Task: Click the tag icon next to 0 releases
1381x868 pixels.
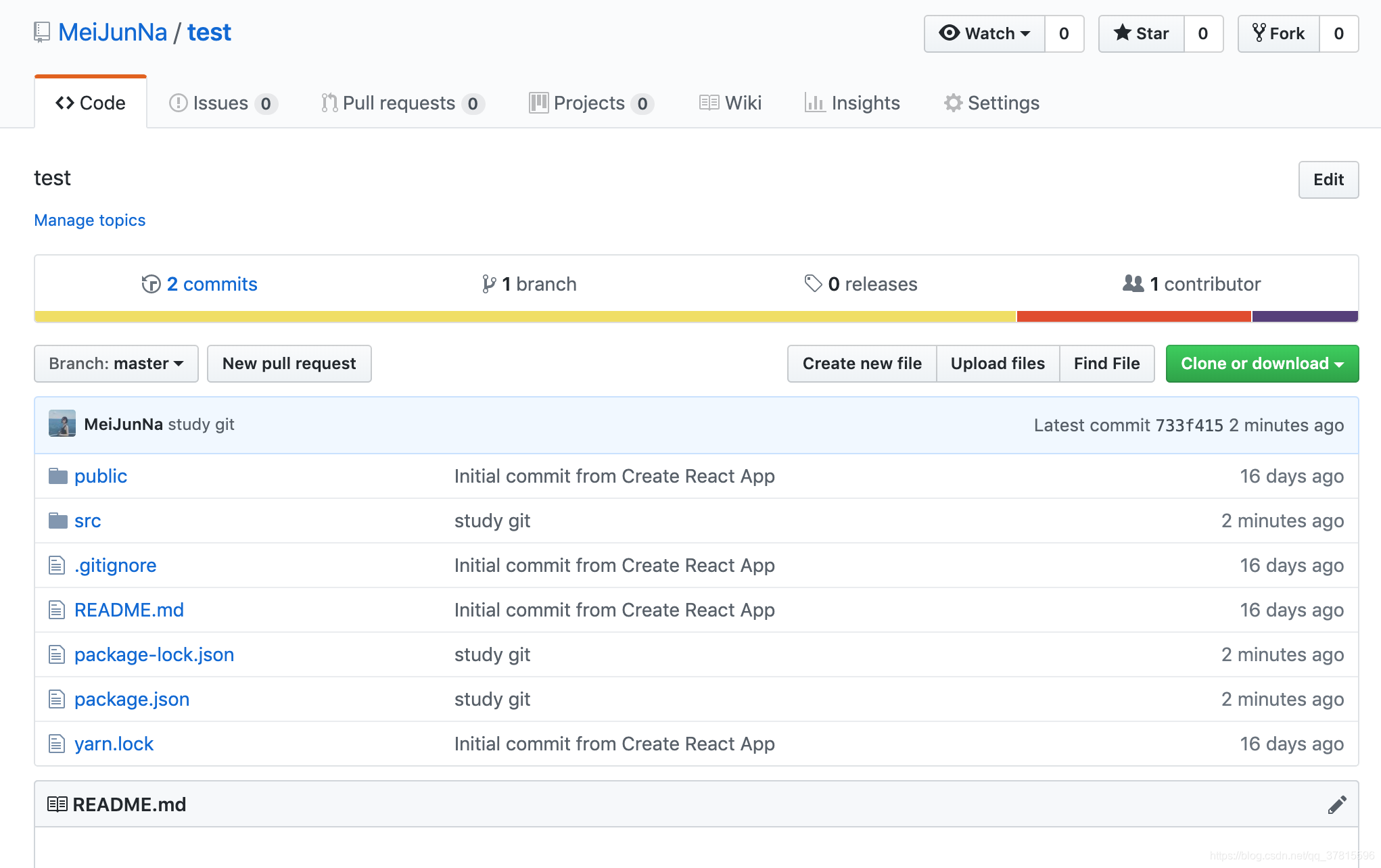Action: tap(813, 283)
